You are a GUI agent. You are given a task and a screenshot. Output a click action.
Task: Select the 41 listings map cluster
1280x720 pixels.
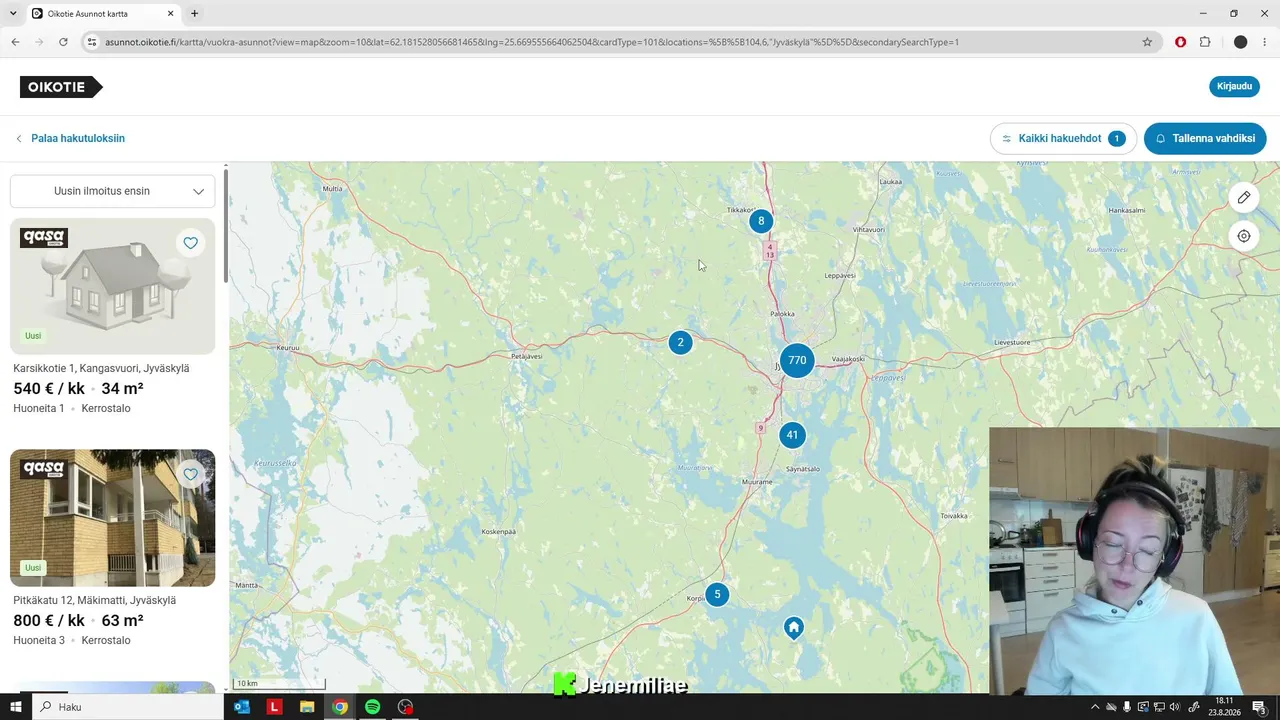(x=792, y=435)
